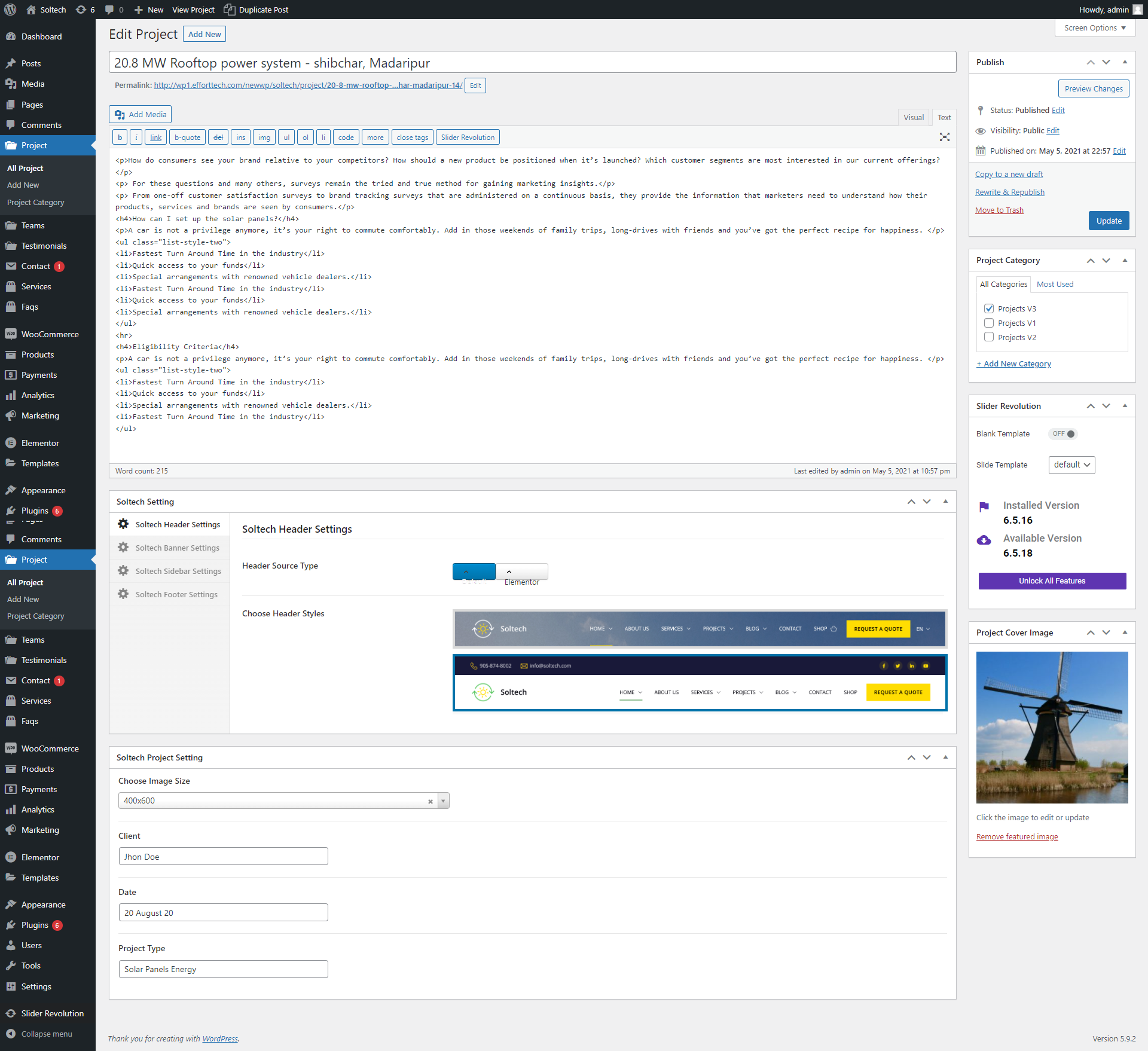The width and height of the screenshot is (1148, 1051).
Task: Expand the Screen Options panel
Action: tap(1095, 28)
